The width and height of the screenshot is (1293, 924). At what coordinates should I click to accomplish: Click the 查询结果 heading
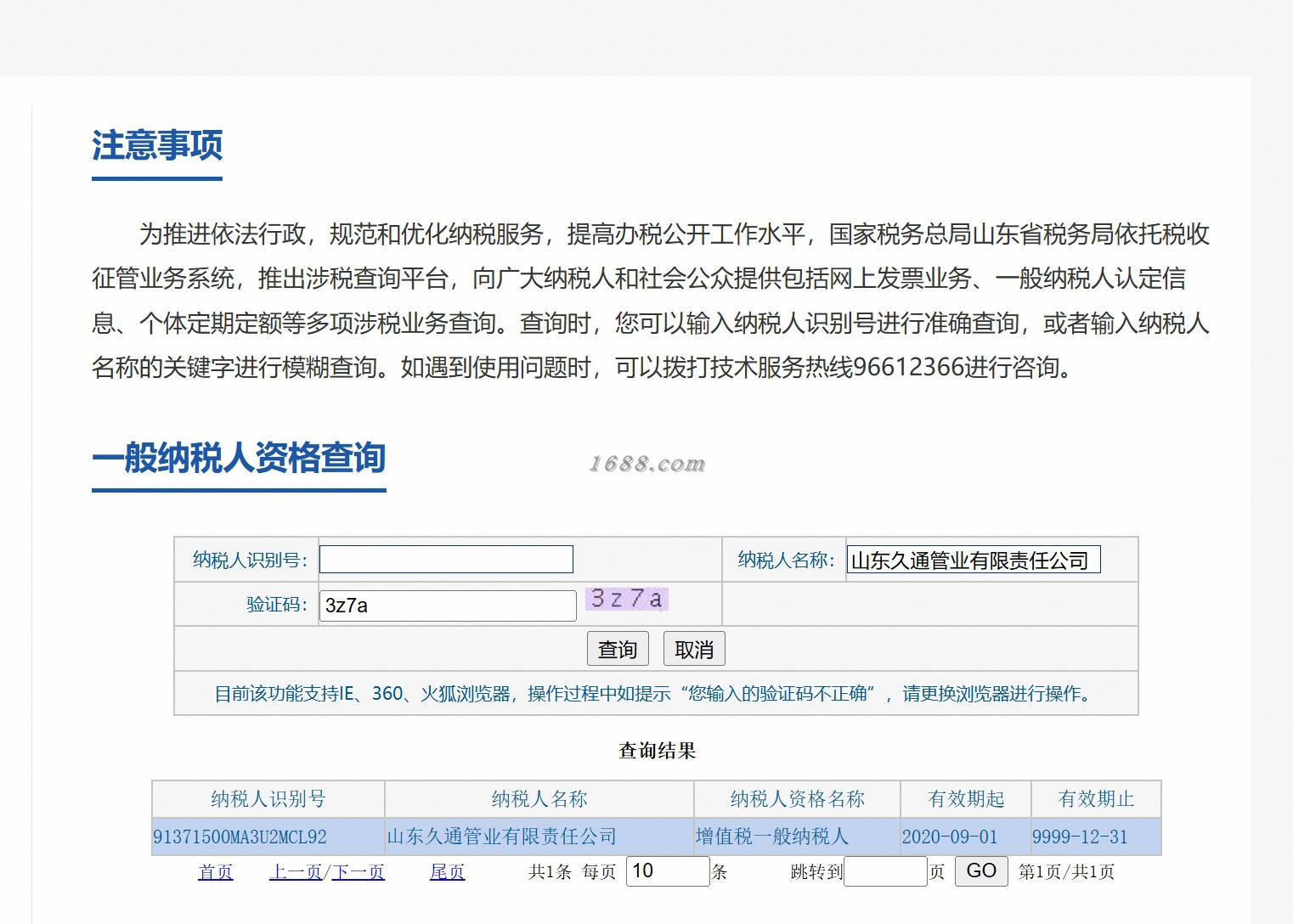coord(657,751)
